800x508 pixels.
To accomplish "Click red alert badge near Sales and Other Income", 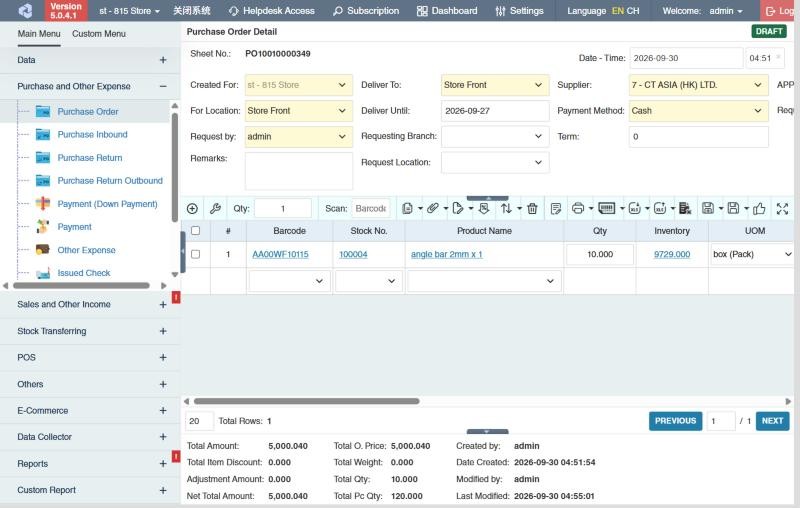I will pos(176,297).
